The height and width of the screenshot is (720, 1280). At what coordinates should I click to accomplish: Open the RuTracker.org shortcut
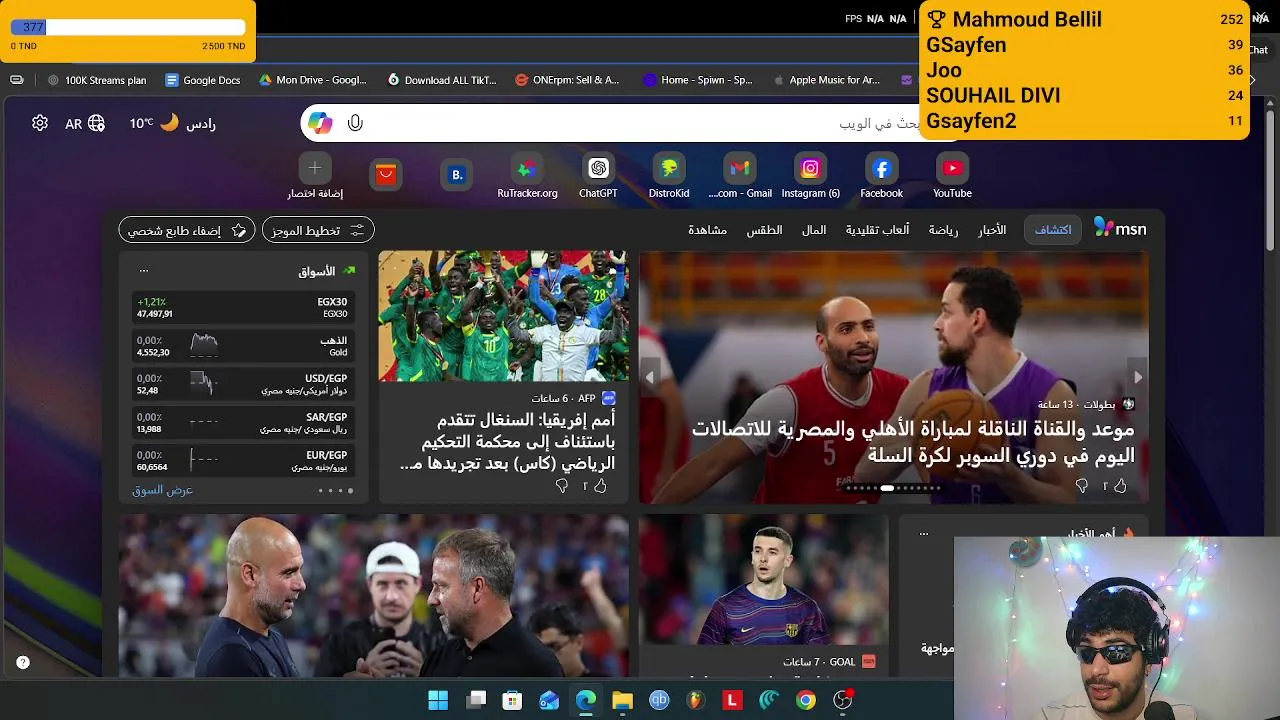[x=527, y=175]
